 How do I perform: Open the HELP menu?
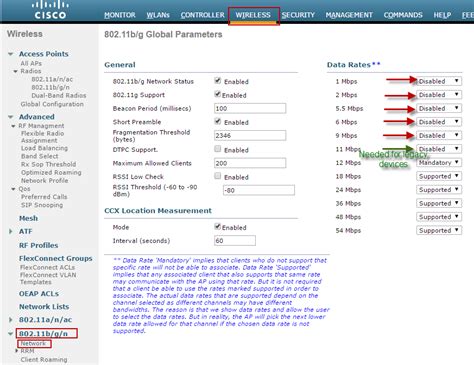[x=442, y=15]
